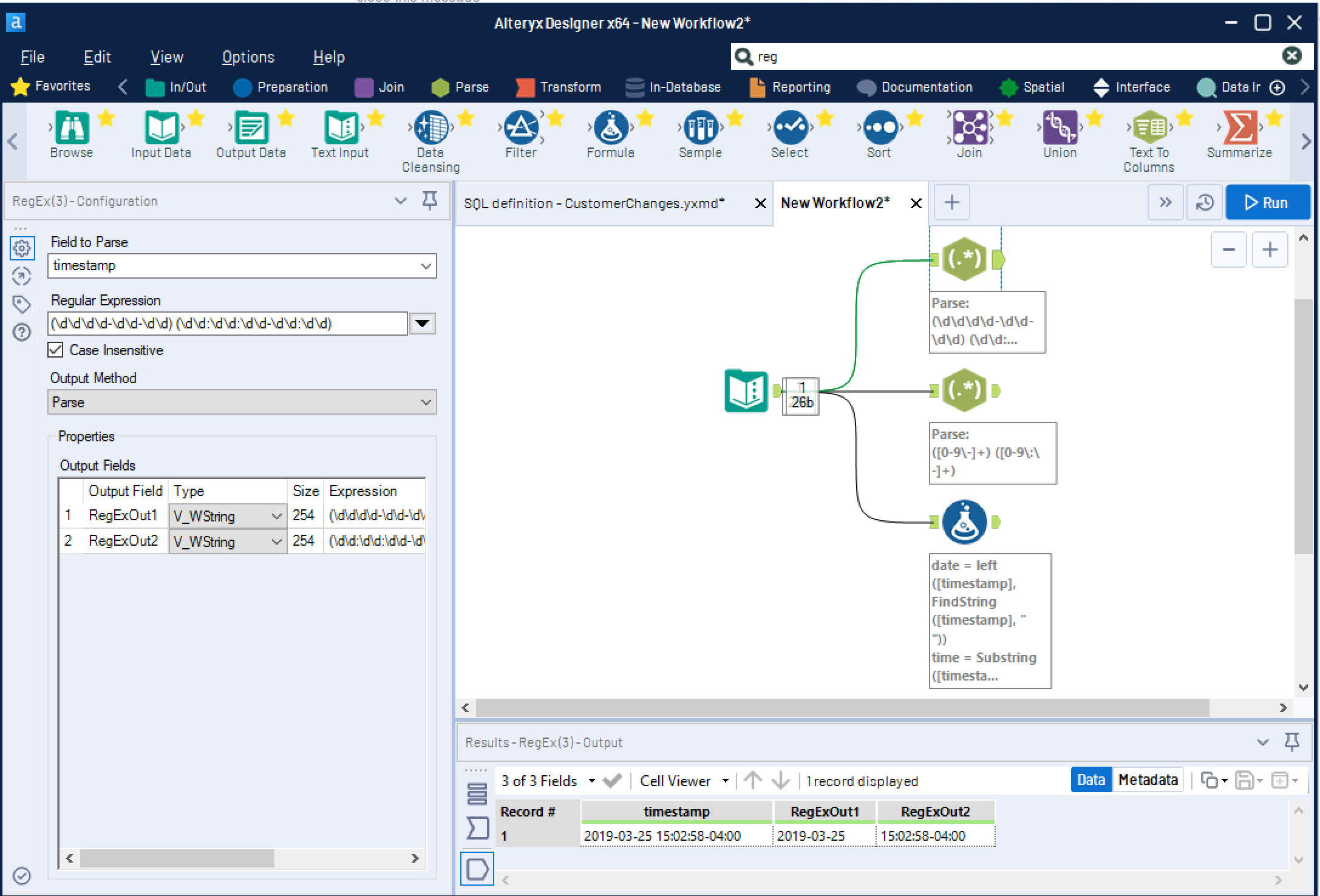Click the canvas zoom in plus button
The image size is (1320, 896).
1270,249
